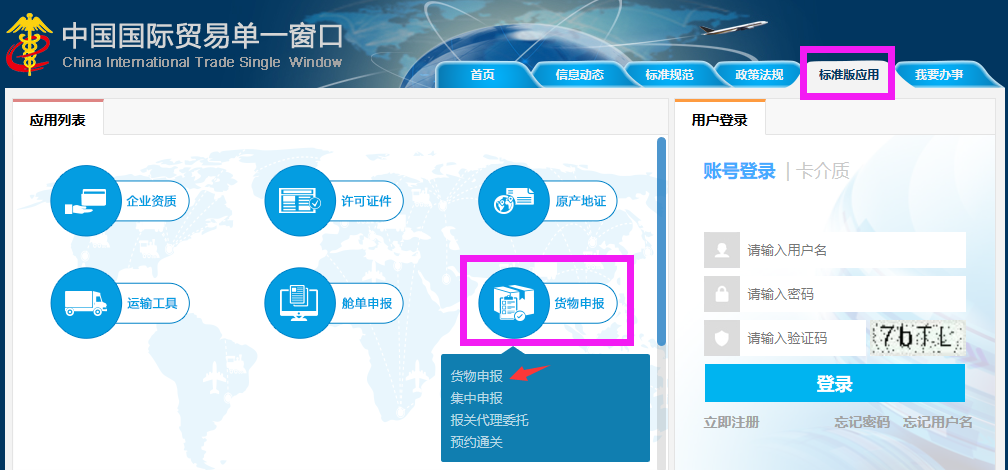This screenshot has height=470, width=1008.
Task: Switch to the 标准规范 tab
Action: coord(669,75)
